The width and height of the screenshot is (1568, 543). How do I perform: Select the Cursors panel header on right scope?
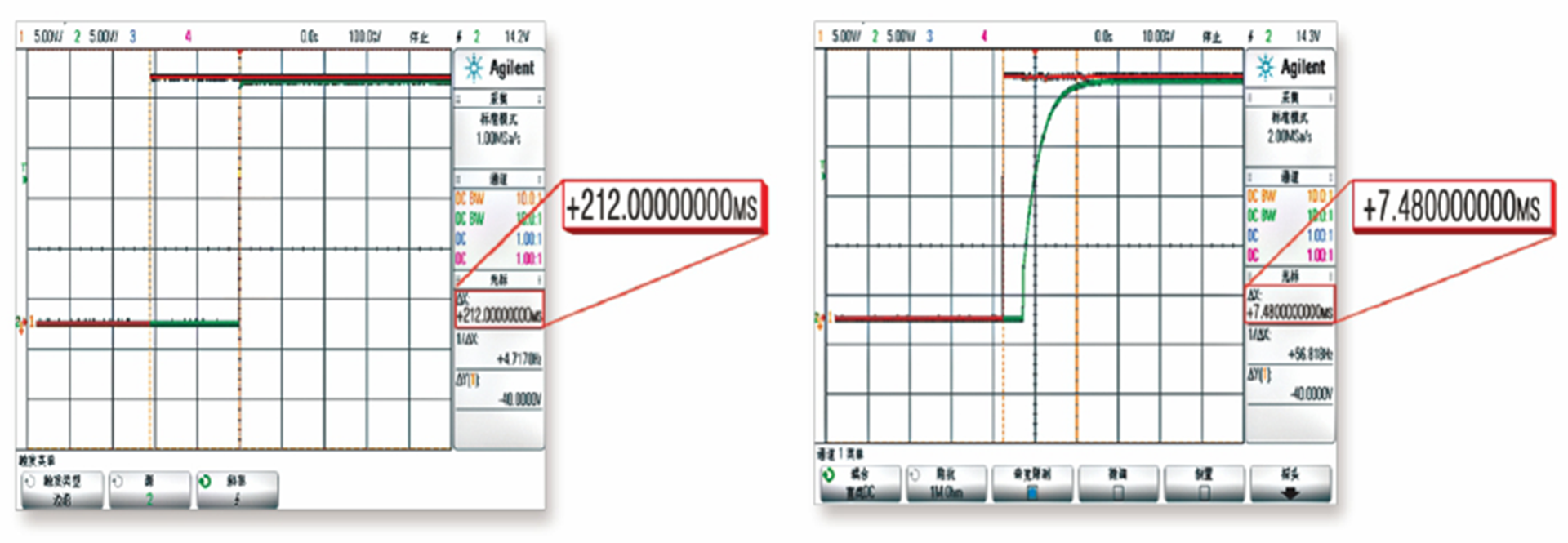1290,277
